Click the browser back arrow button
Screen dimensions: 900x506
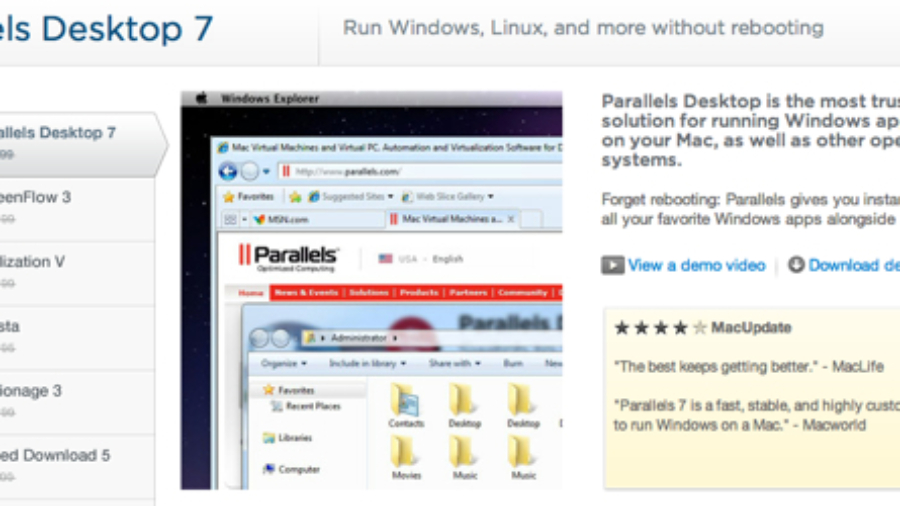pos(228,171)
